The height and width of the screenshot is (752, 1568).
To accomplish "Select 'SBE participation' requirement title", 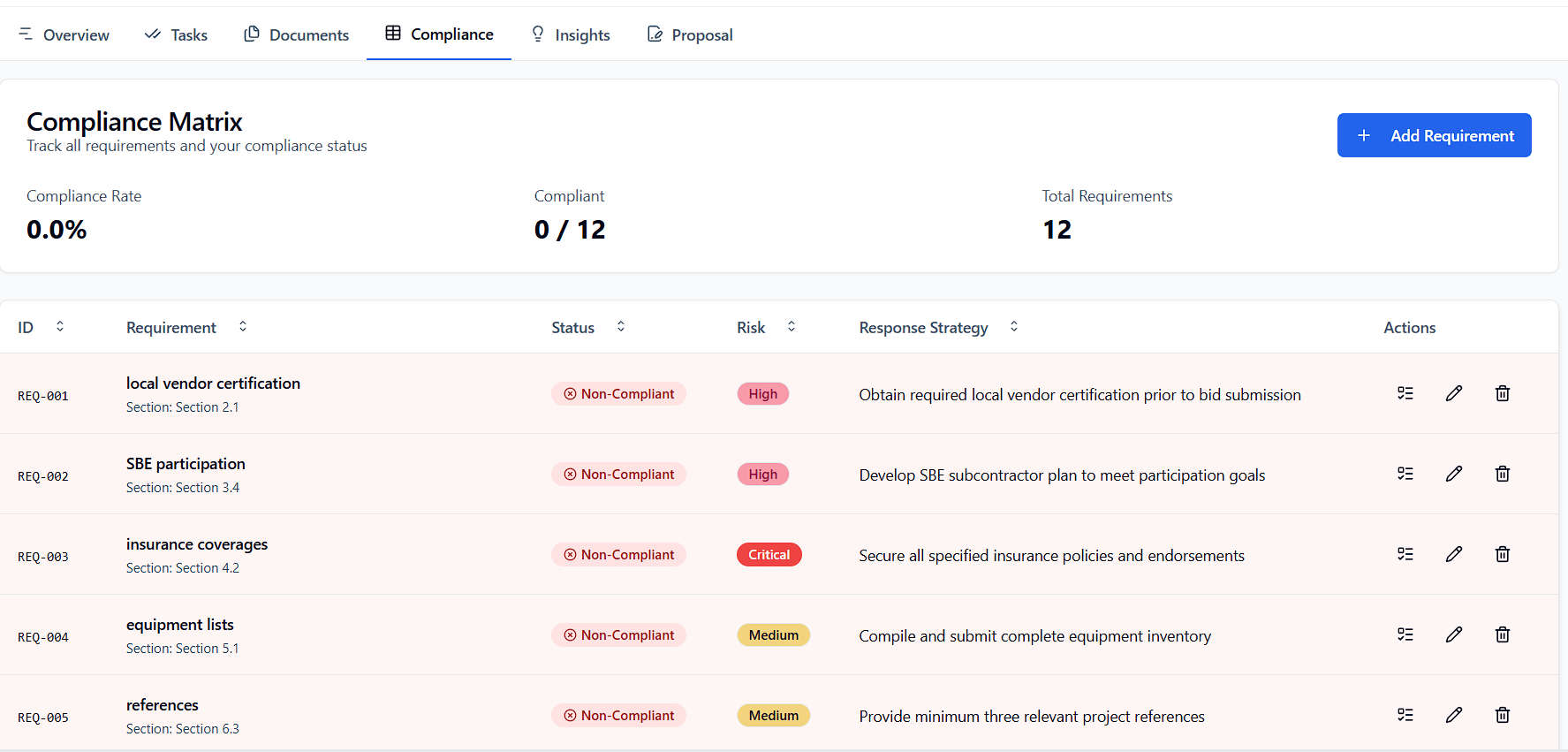I will tap(186, 464).
